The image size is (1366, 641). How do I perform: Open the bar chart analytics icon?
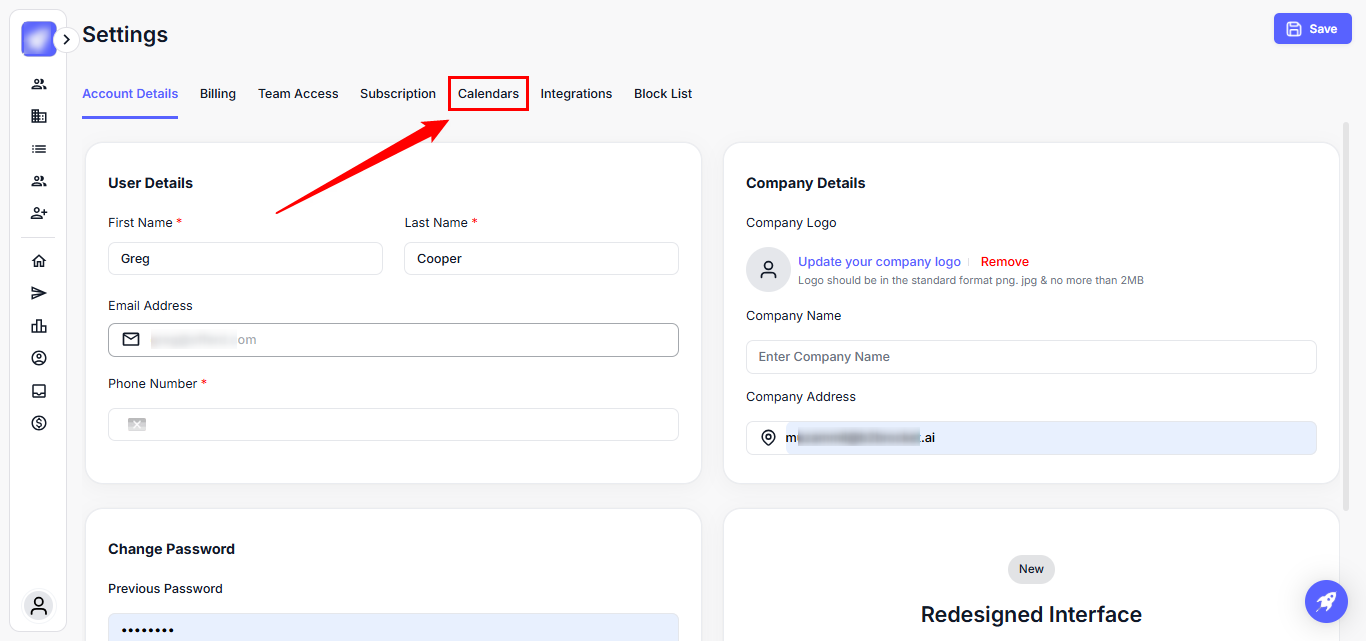coord(39,326)
